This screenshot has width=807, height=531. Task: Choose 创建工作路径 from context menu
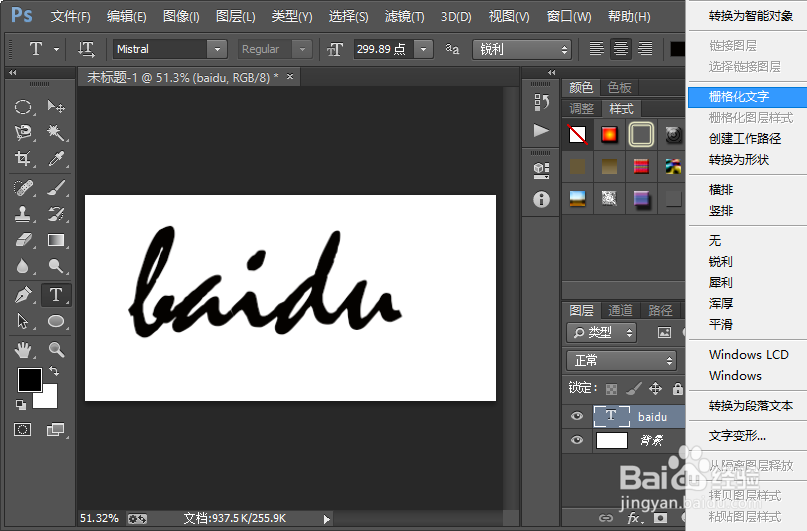[x=747, y=139]
